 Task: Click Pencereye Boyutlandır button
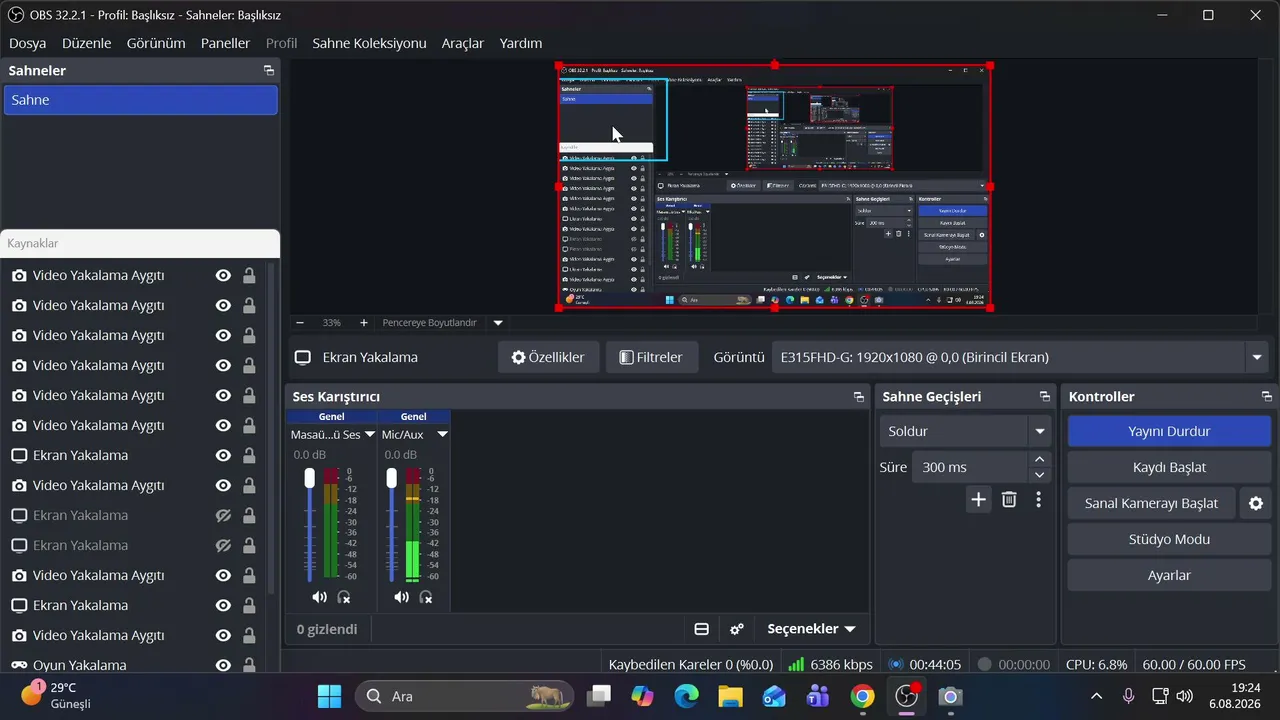point(430,323)
